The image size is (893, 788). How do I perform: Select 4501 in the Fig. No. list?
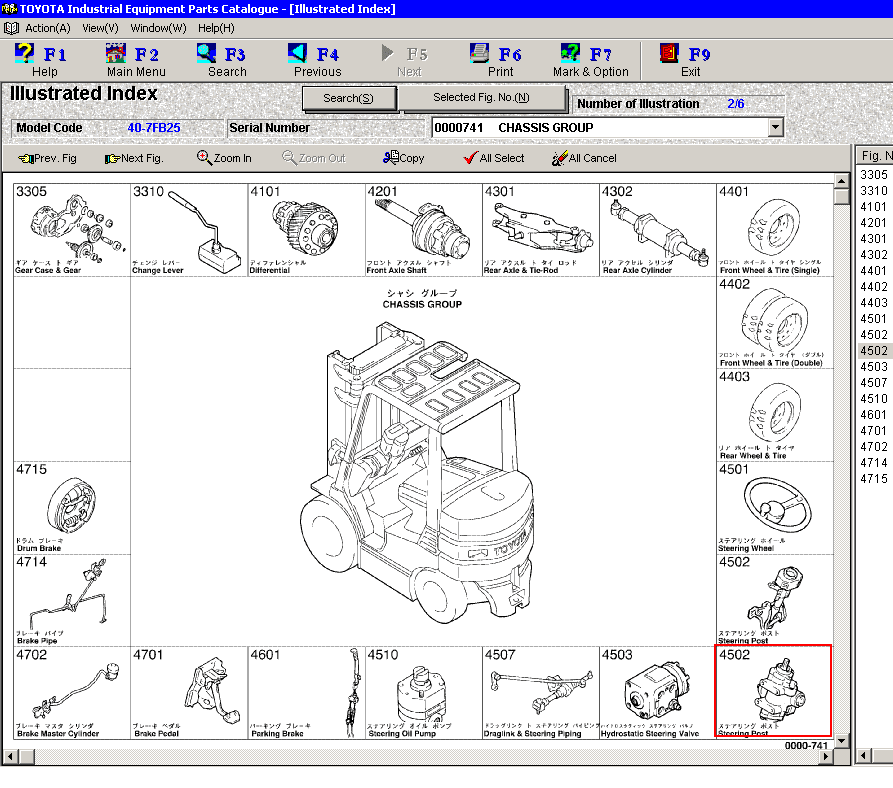pyautogui.click(x=874, y=318)
